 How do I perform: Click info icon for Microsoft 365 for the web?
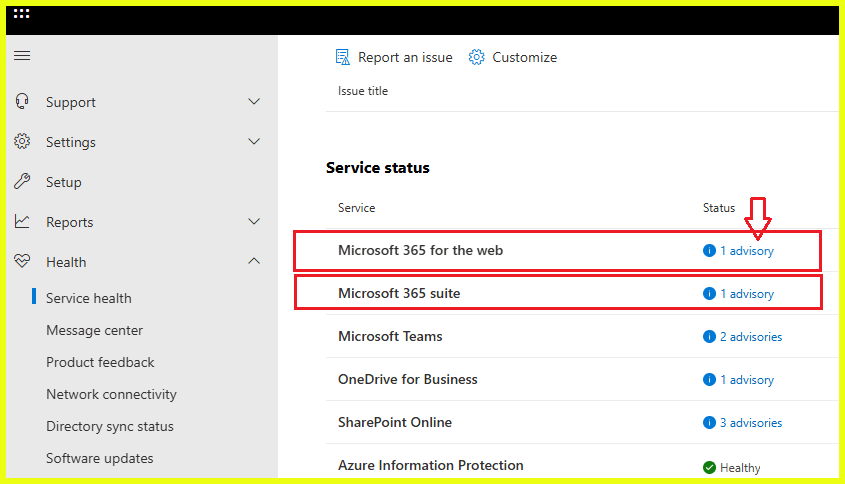coord(709,251)
